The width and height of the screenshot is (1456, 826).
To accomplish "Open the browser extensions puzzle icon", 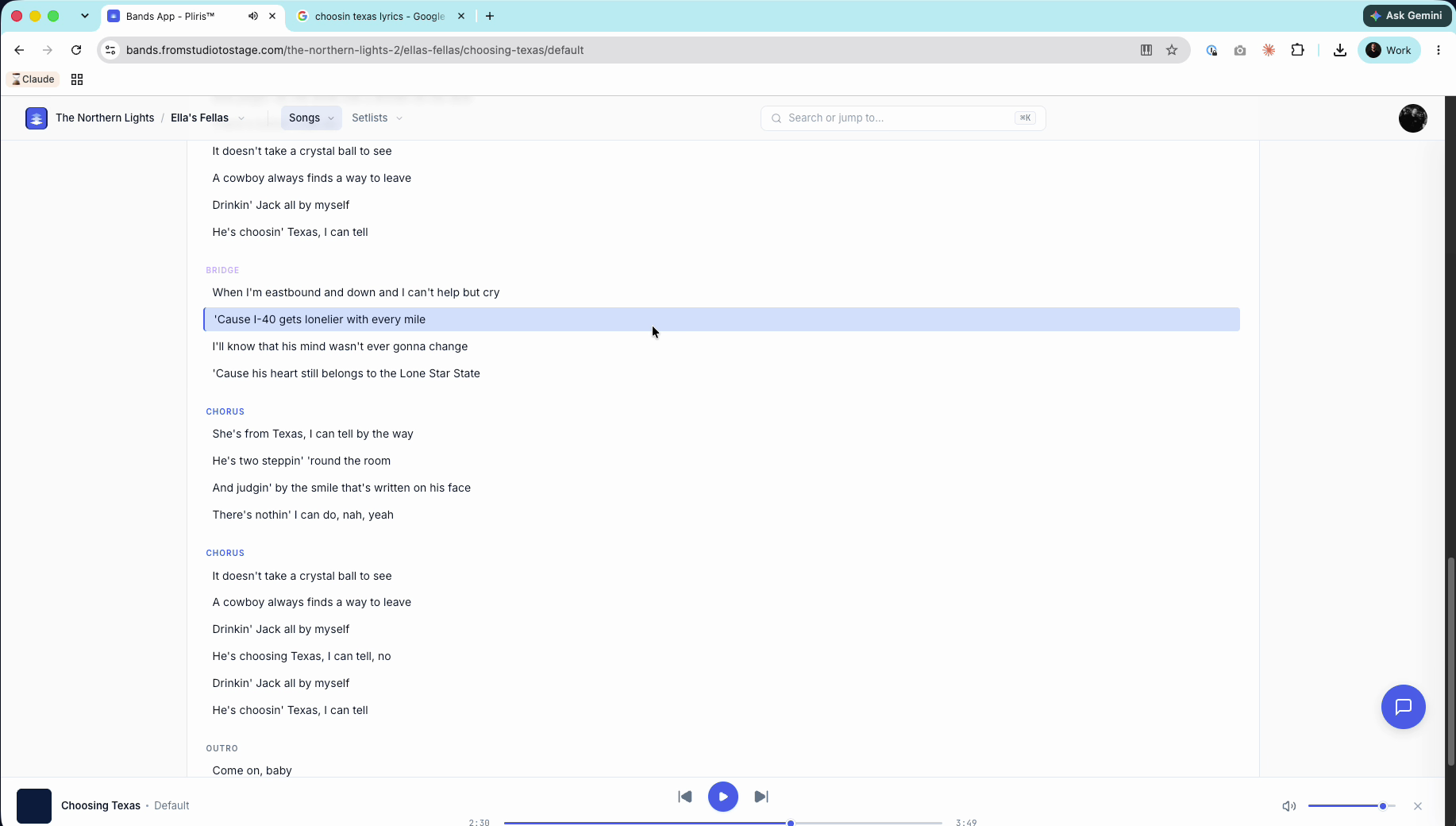I will (x=1298, y=50).
